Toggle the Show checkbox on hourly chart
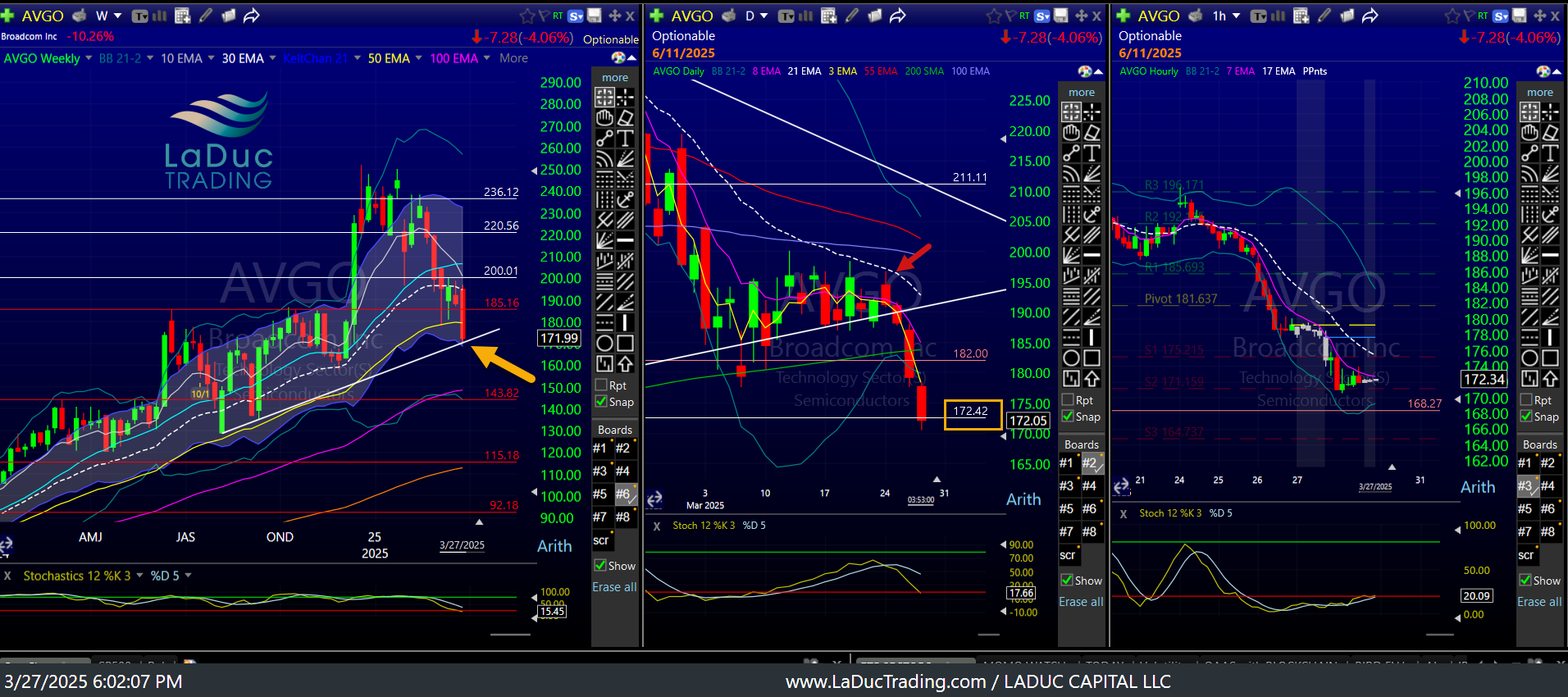 tap(1525, 581)
